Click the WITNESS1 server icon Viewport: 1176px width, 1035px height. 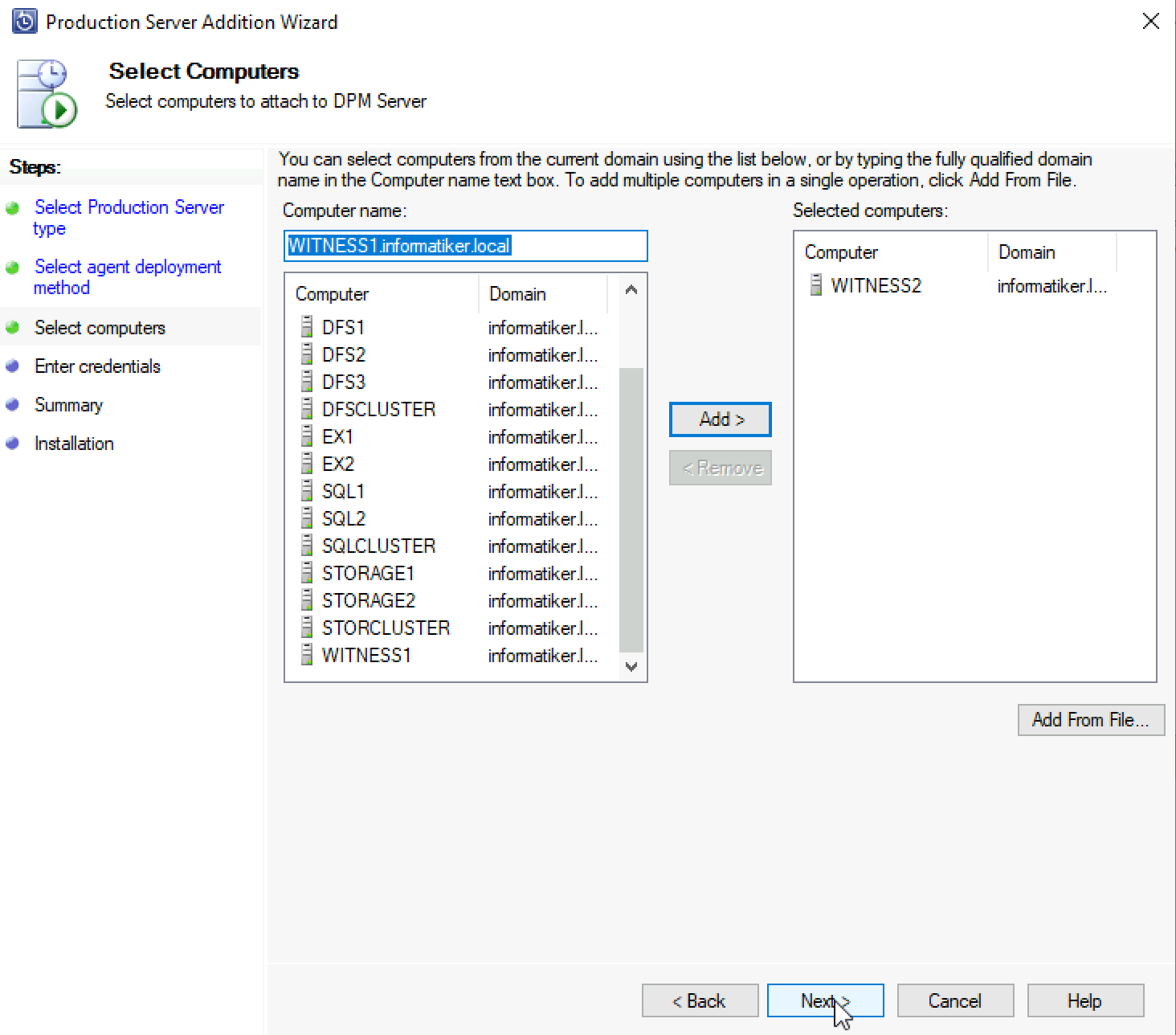click(x=306, y=655)
